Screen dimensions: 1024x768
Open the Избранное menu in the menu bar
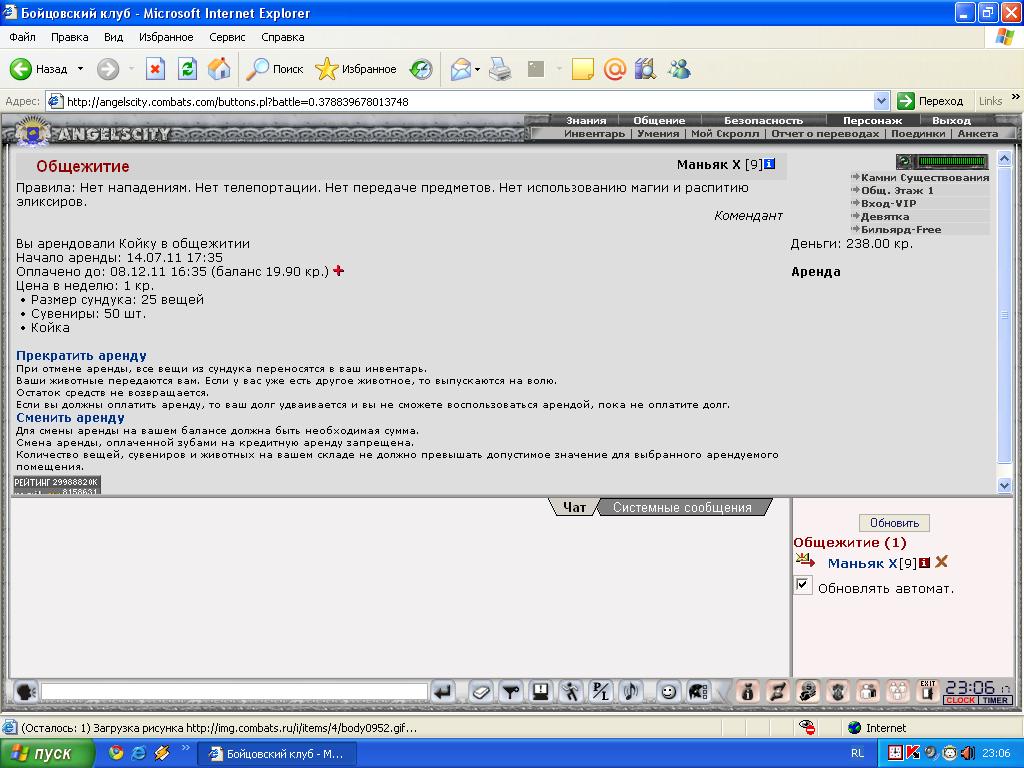click(x=166, y=37)
